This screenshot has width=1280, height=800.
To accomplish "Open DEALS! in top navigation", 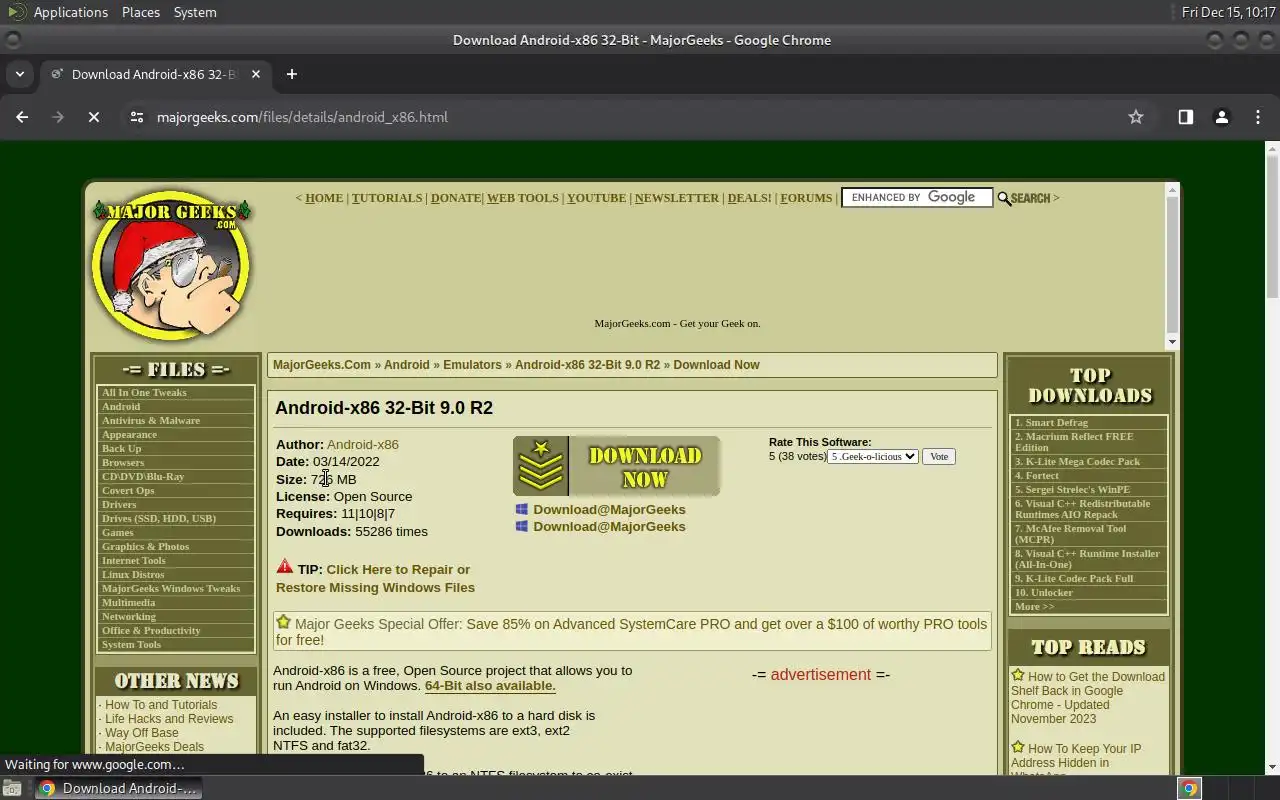I will (x=750, y=198).
